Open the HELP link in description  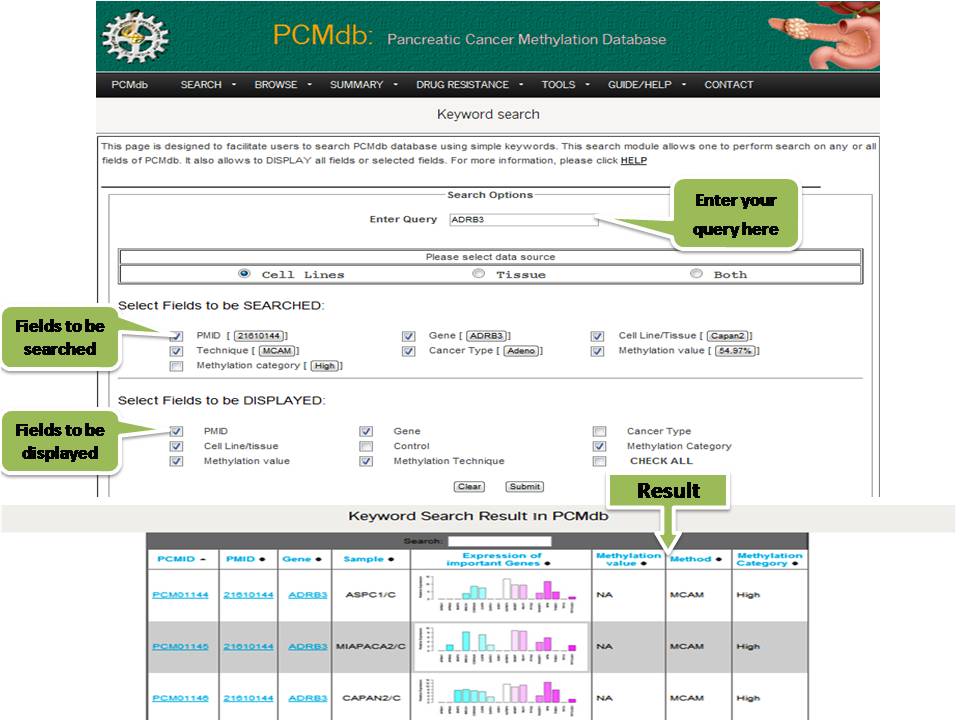pos(633,160)
